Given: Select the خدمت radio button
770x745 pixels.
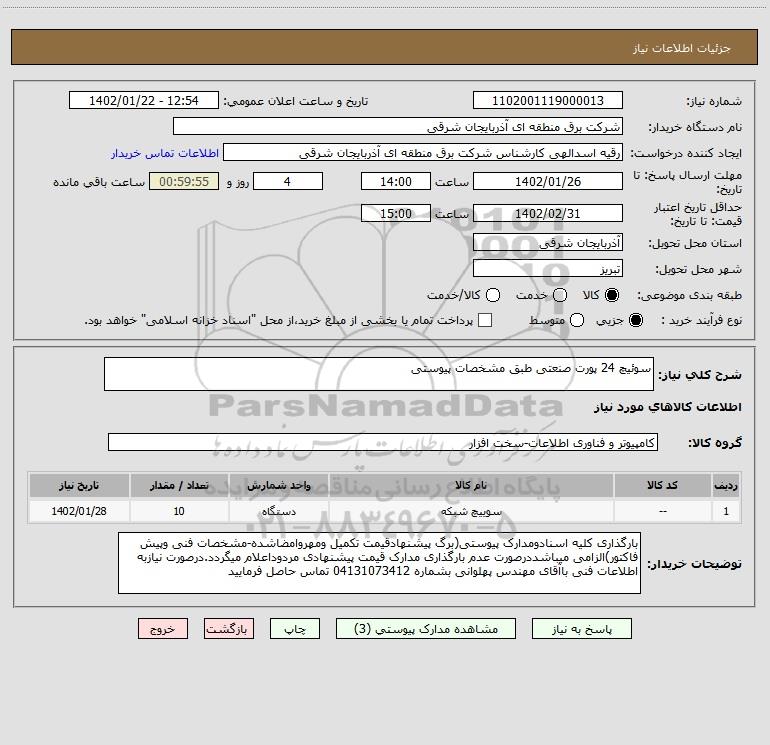Looking at the screenshot, I should [560, 295].
